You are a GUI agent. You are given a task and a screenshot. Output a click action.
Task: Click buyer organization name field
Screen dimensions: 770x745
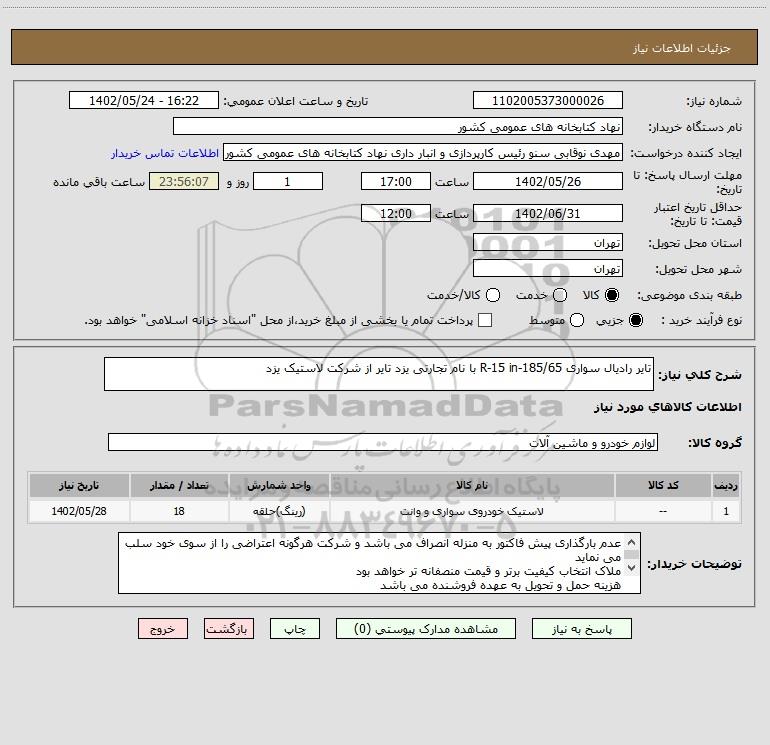pos(398,126)
